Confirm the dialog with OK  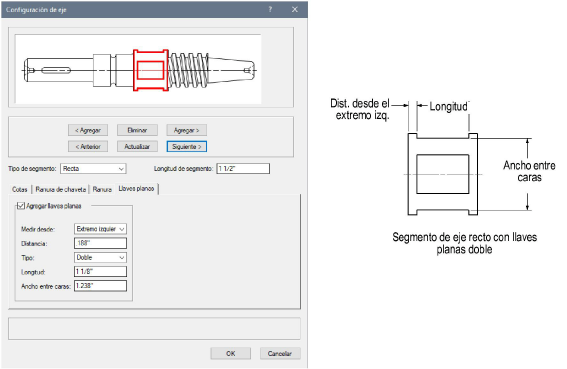point(230,353)
